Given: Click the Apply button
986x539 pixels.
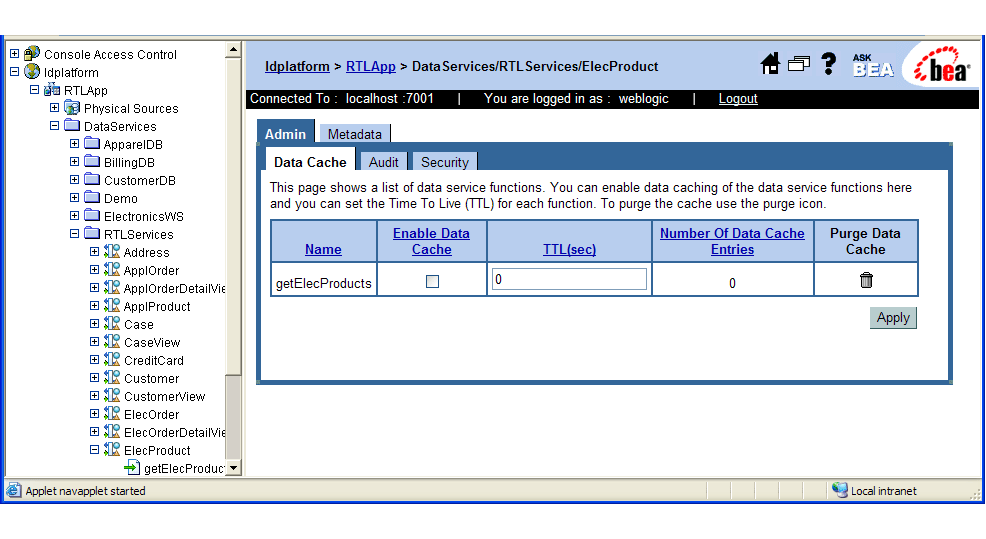Looking at the screenshot, I should (x=893, y=318).
